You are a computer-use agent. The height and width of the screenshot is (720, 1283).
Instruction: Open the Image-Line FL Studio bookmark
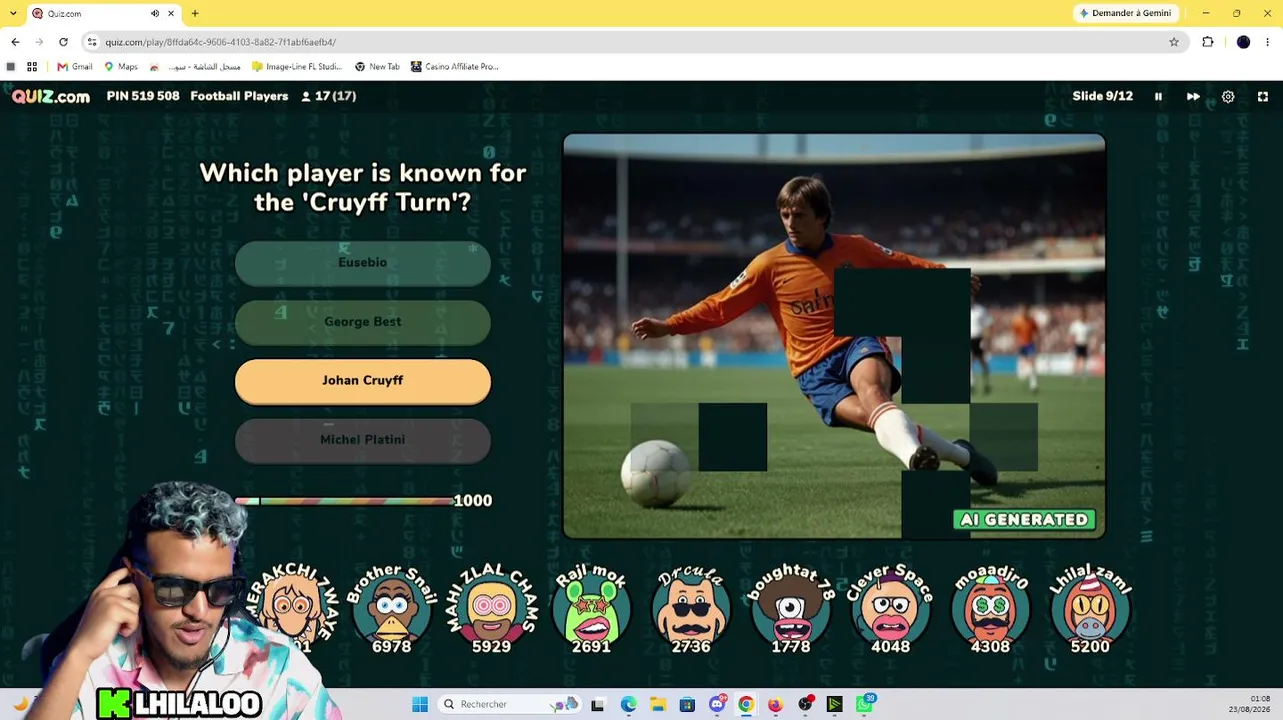297,67
